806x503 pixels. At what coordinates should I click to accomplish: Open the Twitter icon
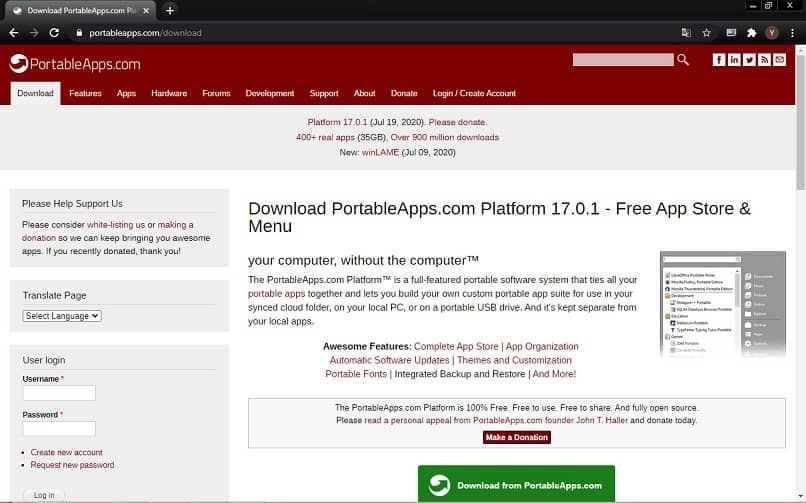point(749,60)
